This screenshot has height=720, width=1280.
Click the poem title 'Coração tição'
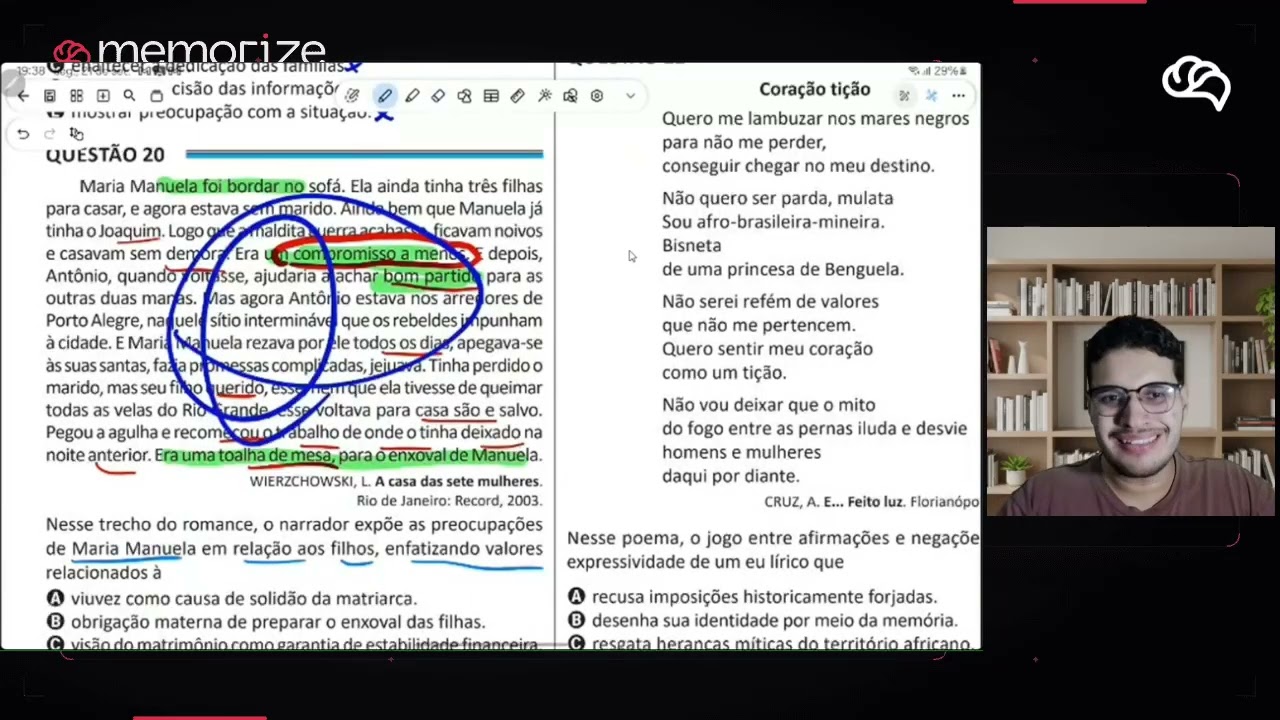pyautogui.click(x=814, y=89)
